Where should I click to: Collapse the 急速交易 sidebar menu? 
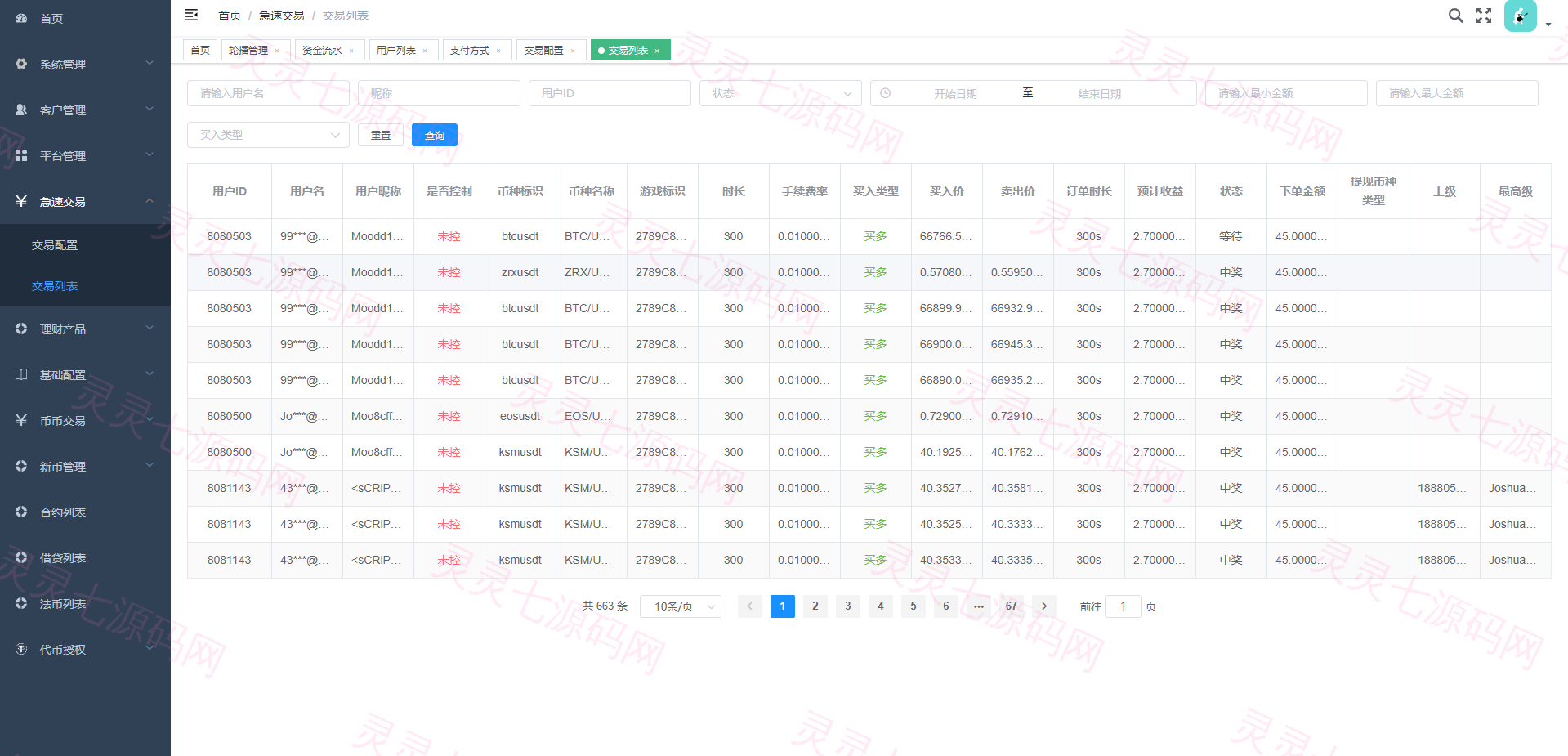85,201
